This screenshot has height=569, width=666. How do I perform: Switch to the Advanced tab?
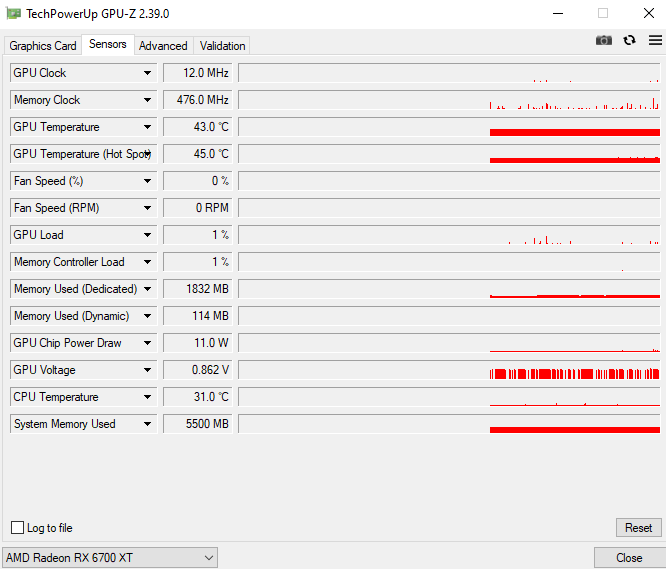pyautogui.click(x=163, y=46)
